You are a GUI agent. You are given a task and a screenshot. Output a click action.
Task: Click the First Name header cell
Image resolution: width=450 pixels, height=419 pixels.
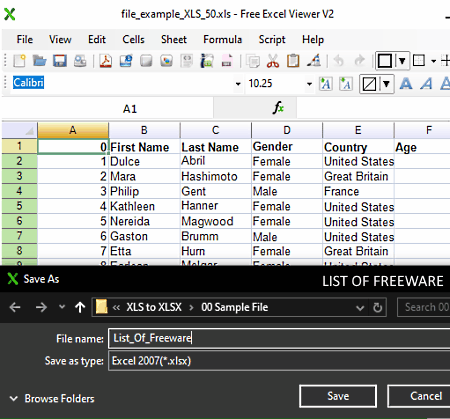coord(144,147)
